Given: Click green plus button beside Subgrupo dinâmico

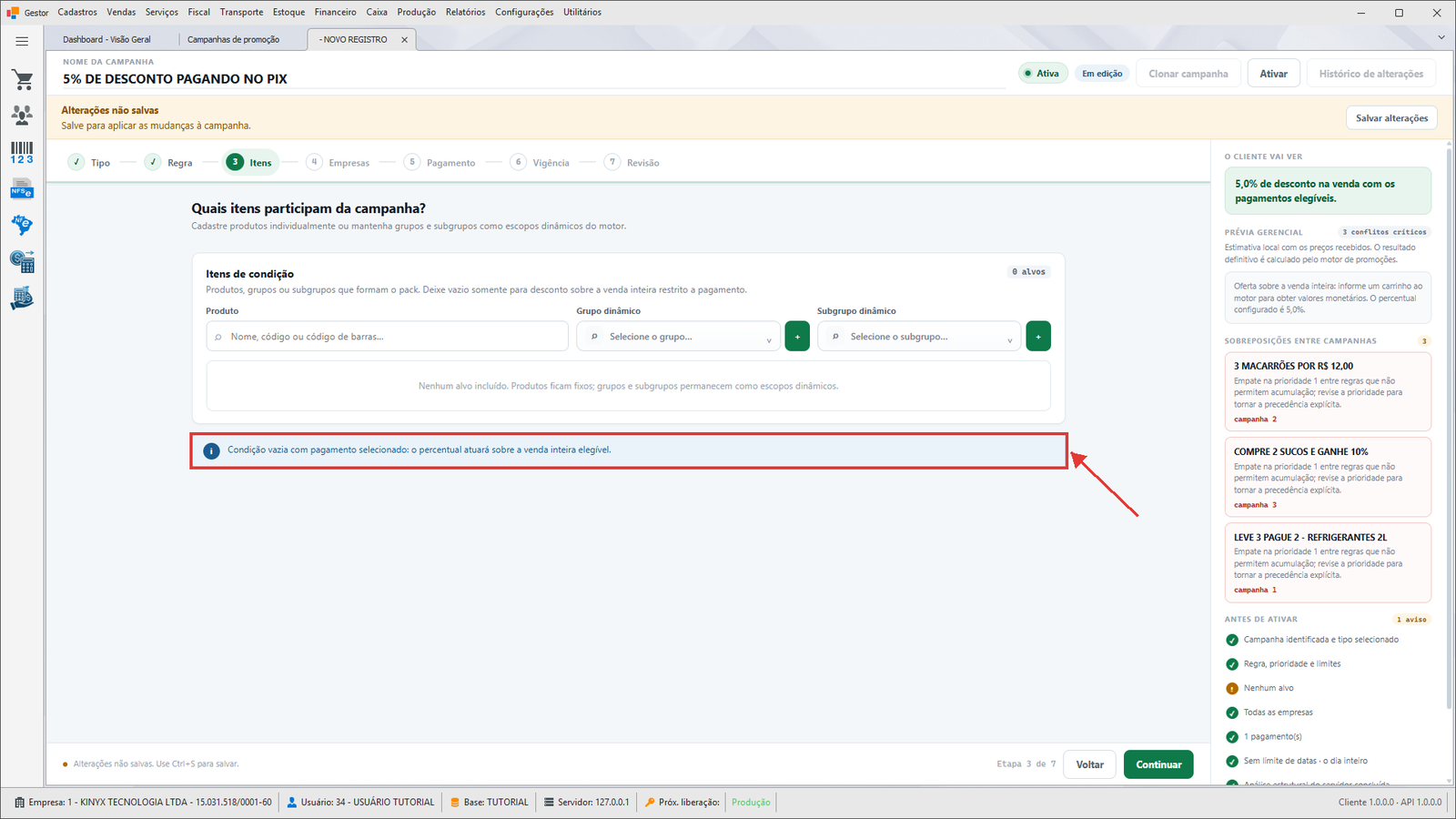Looking at the screenshot, I should 1038,336.
